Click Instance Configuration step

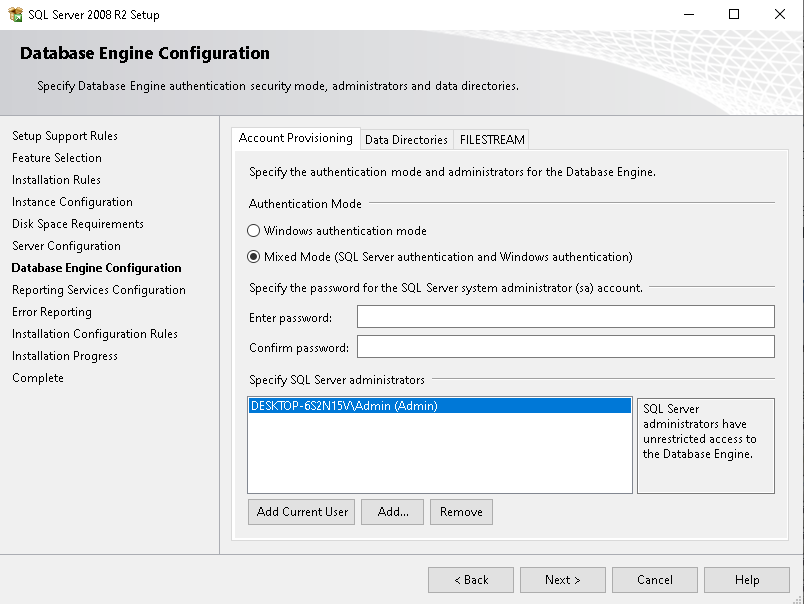[72, 202]
